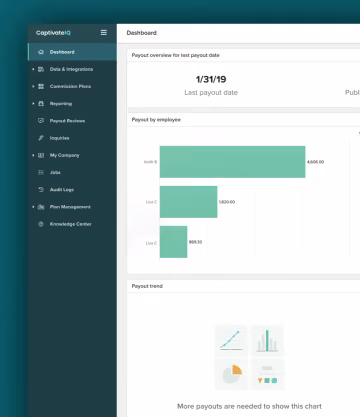Open Commission Plans menu

click(72, 86)
